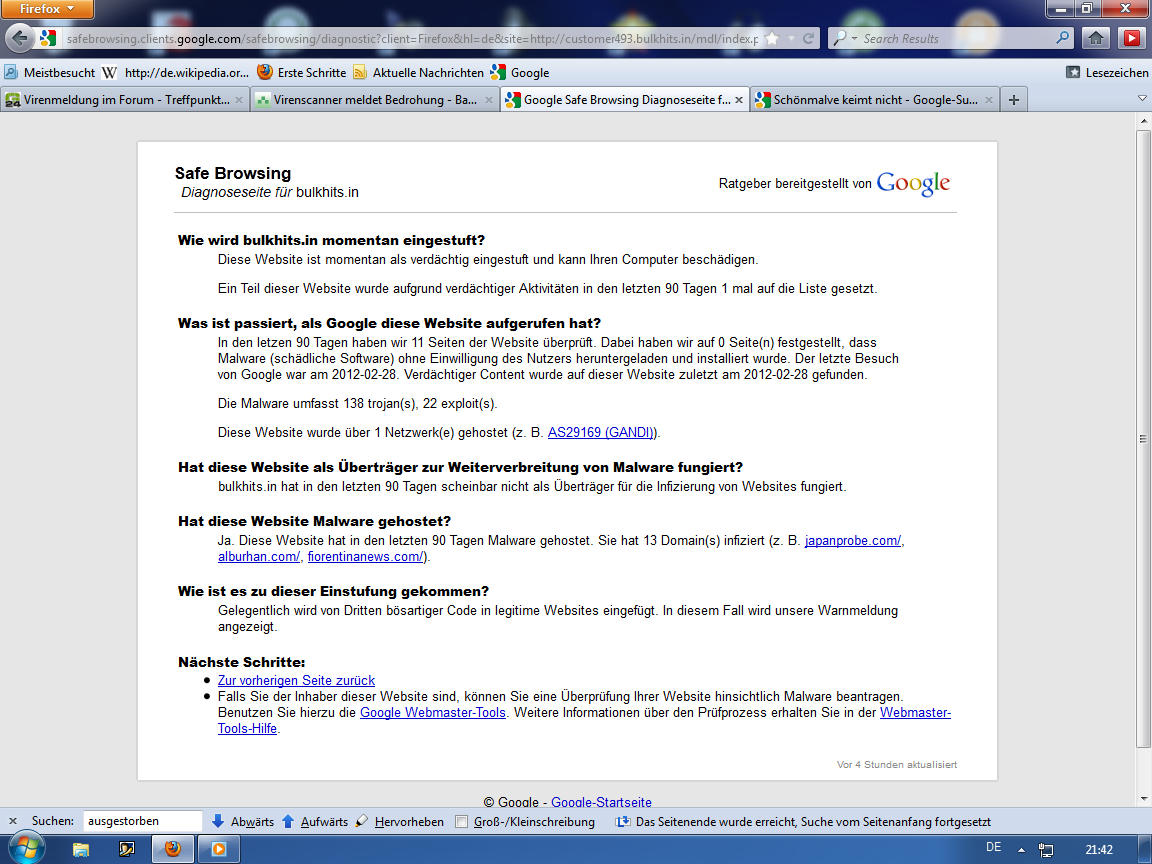This screenshot has height=864, width=1152.
Task: Close the Schönmalve keimt nicht tab
Action: tap(988, 100)
